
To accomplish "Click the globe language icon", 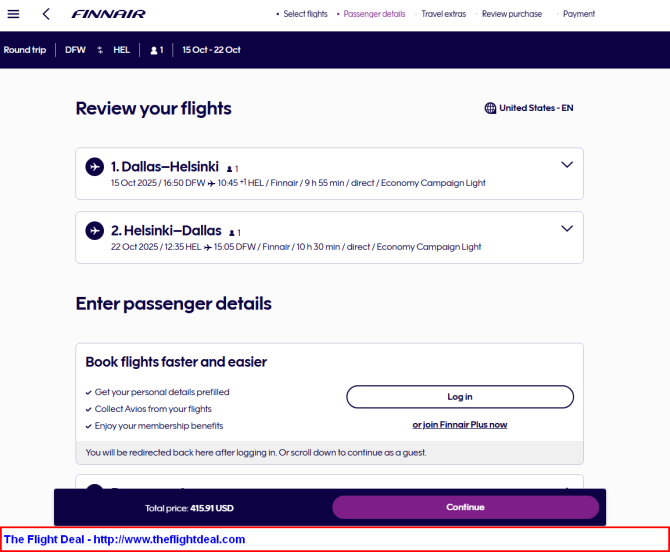I will 490,108.
